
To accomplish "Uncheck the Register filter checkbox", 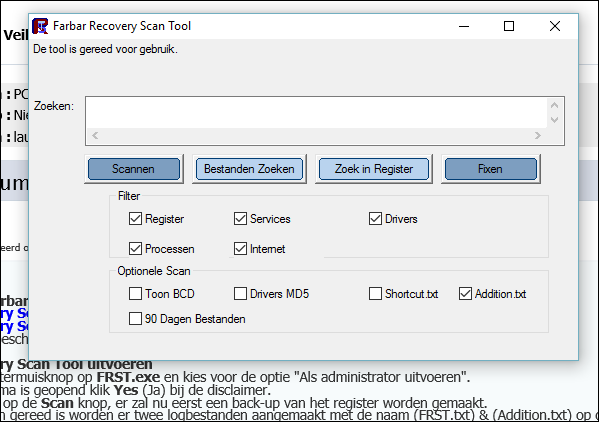I will pos(135,219).
